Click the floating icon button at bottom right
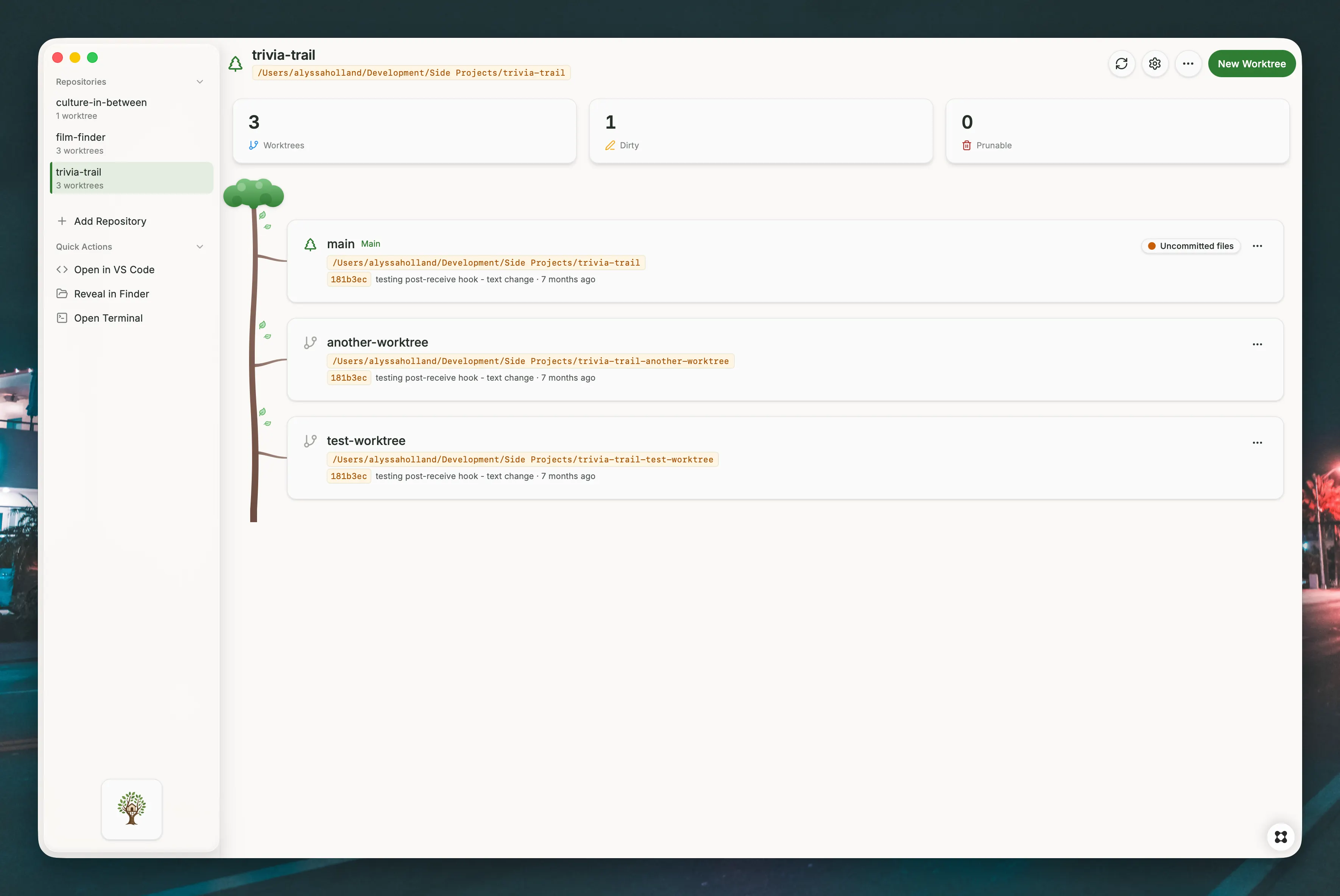Viewport: 1340px width, 896px height. point(1281,837)
